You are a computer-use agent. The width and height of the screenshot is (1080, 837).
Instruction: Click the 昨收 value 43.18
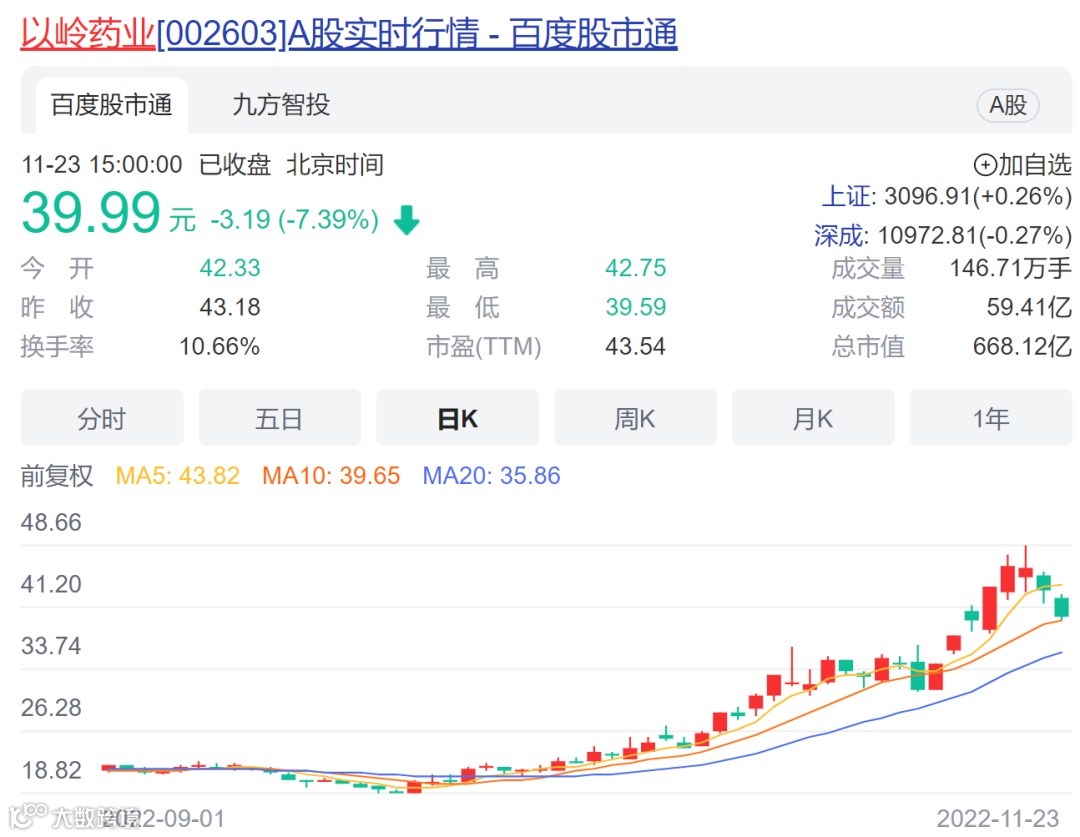[230, 307]
